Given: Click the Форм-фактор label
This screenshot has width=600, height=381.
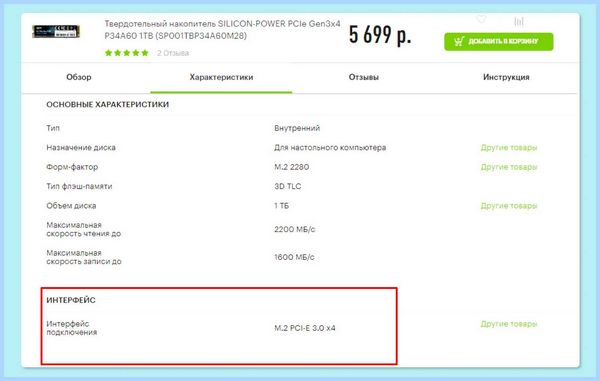Looking at the screenshot, I should point(72,167).
